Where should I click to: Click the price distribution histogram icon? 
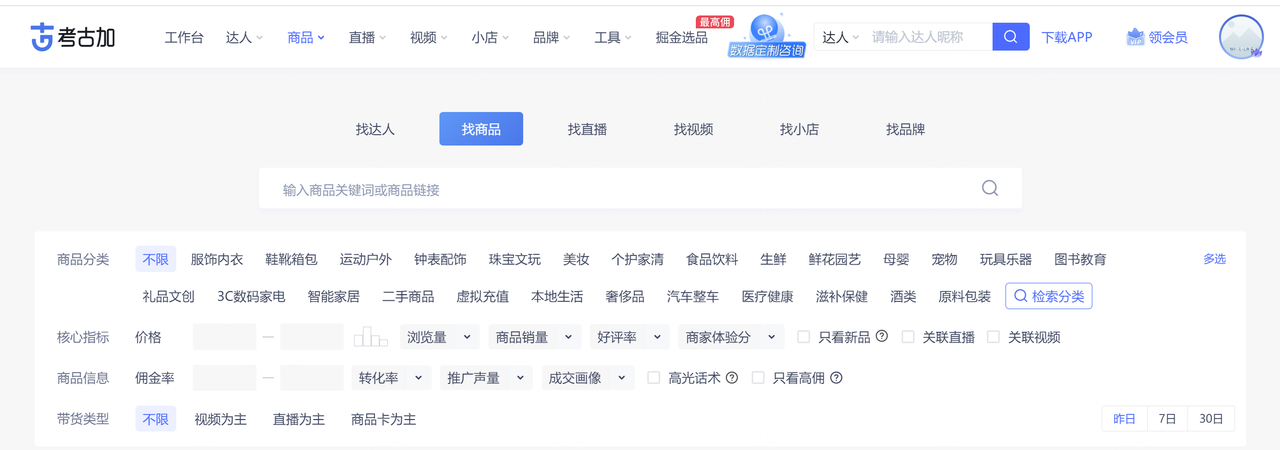[x=370, y=337]
